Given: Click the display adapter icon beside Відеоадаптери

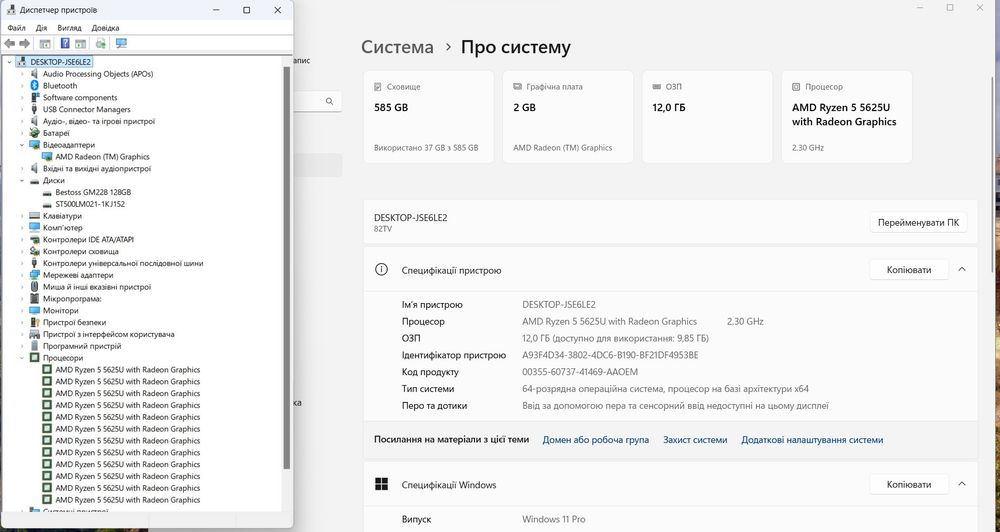Looking at the screenshot, I should coord(34,145).
